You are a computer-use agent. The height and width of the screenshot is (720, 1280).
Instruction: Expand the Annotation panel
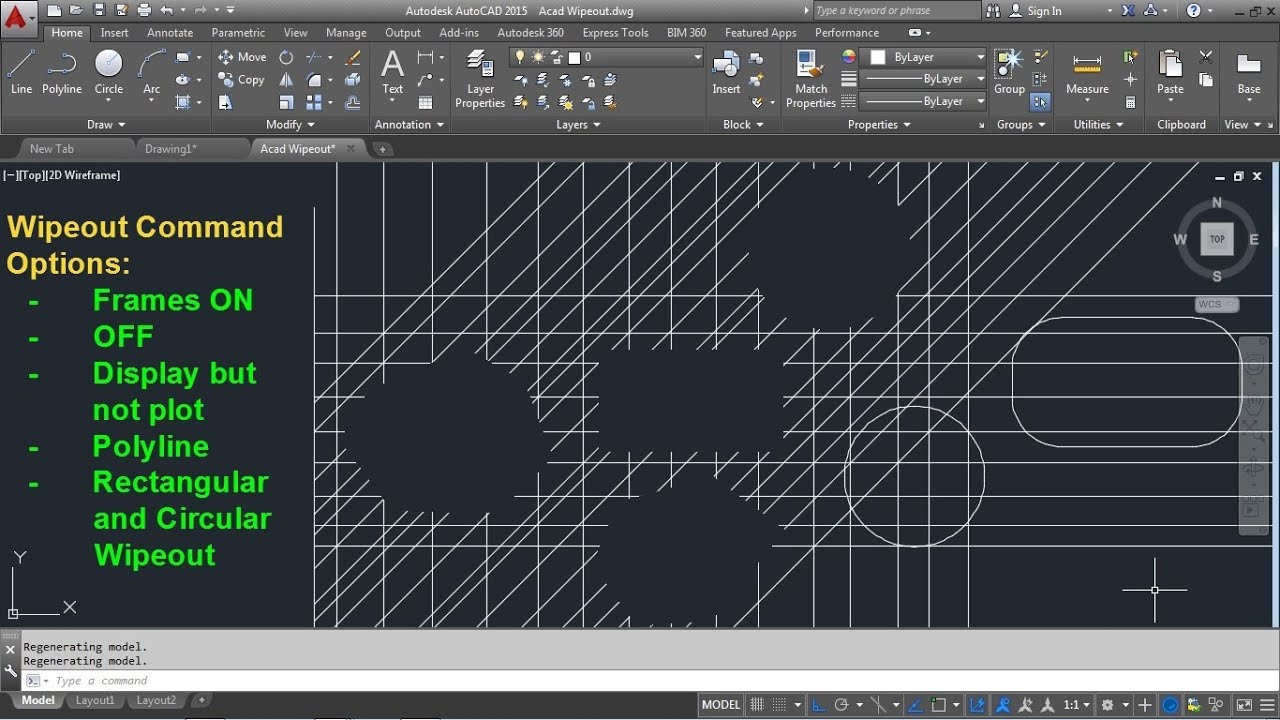tap(409, 125)
